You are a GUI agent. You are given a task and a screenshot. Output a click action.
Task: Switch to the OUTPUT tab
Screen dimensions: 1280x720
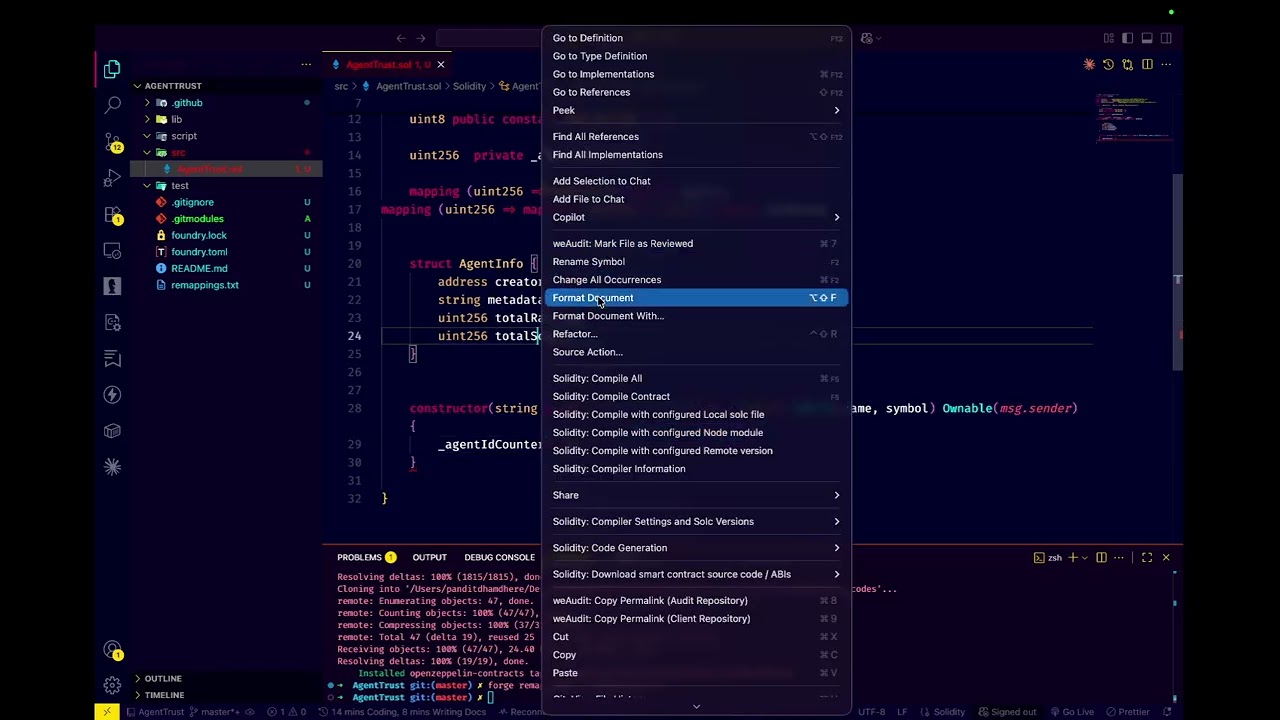click(x=429, y=557)
